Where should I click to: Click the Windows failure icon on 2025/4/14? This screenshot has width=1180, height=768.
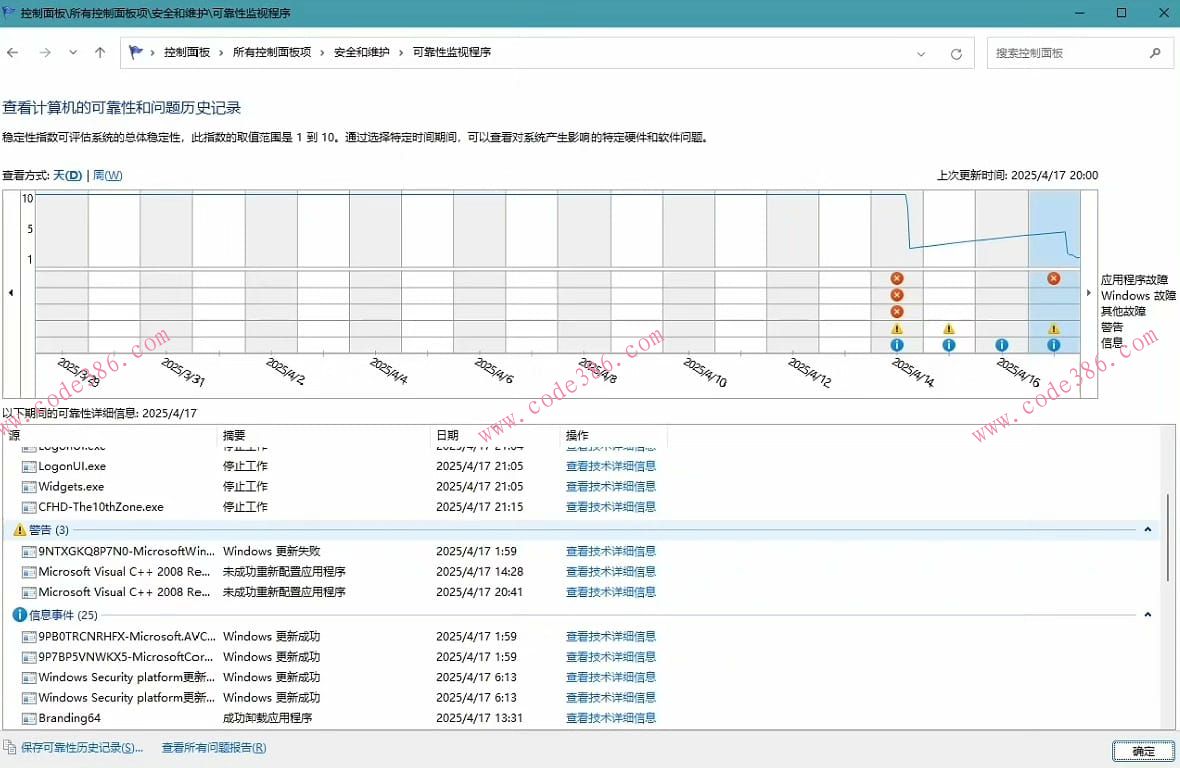[x=897, y=295]
